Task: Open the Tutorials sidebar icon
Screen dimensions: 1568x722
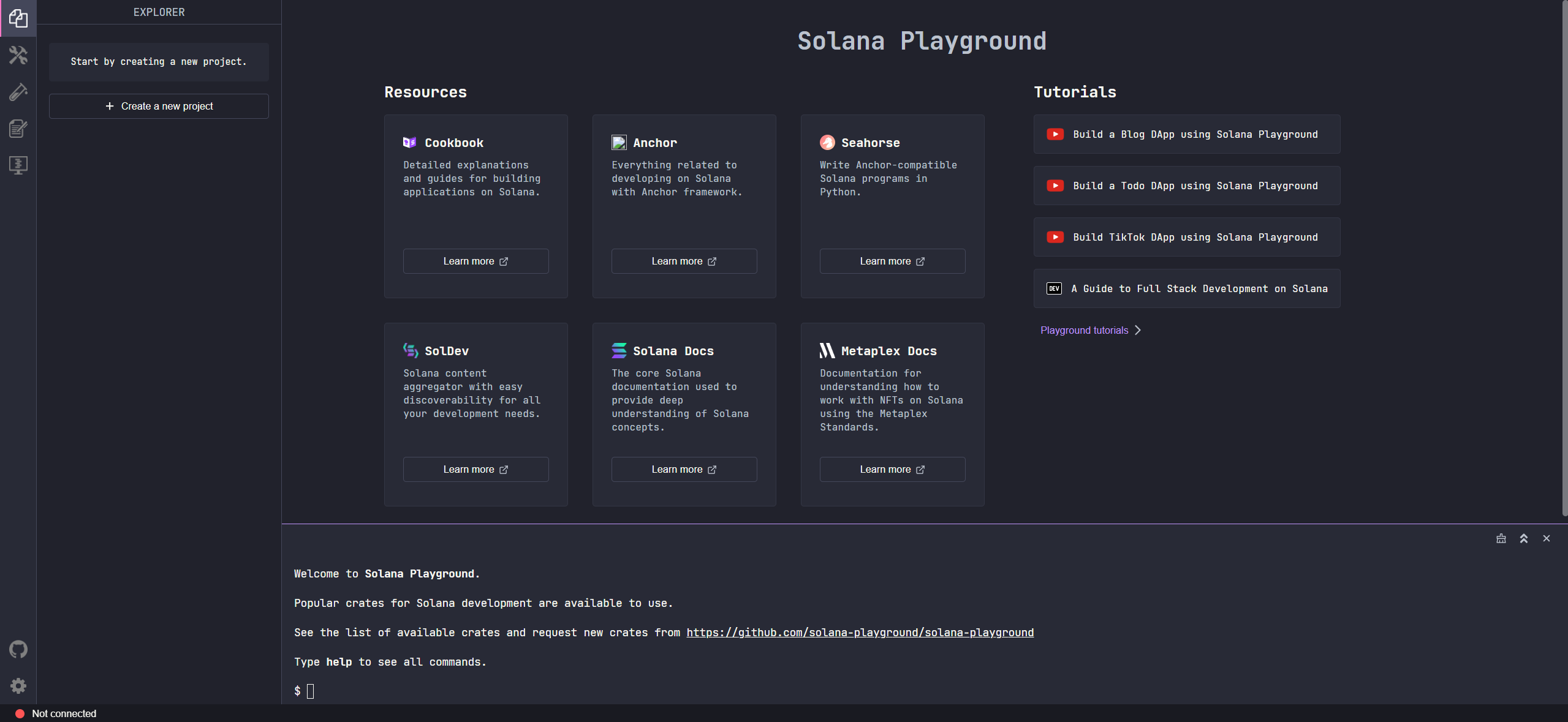Action: 18,129
